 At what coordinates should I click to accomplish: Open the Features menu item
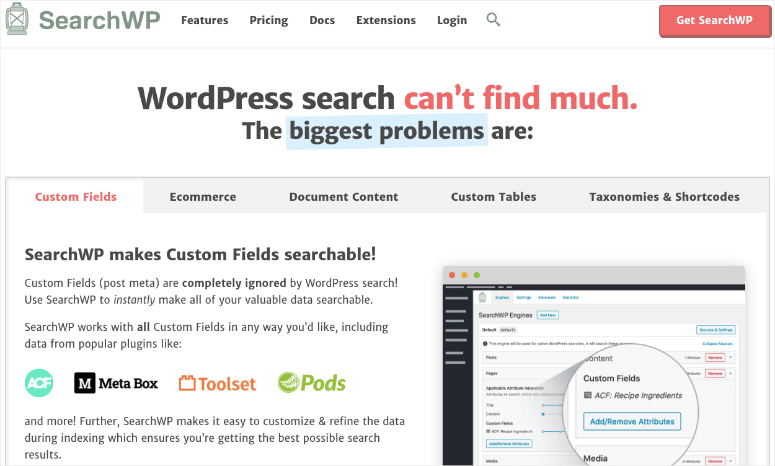(205, 20)
